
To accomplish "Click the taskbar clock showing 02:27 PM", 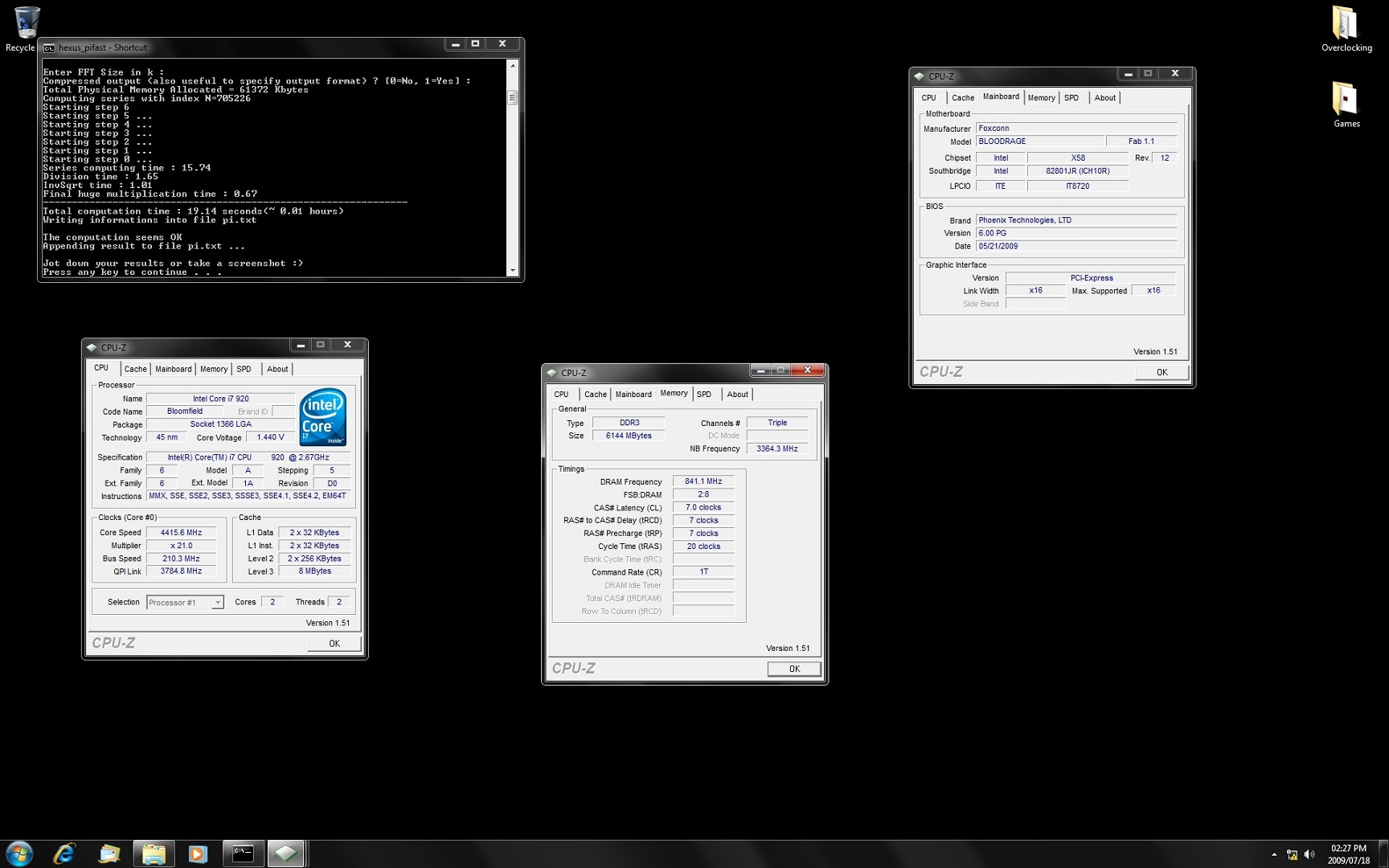I will (x=1349, y=854).
